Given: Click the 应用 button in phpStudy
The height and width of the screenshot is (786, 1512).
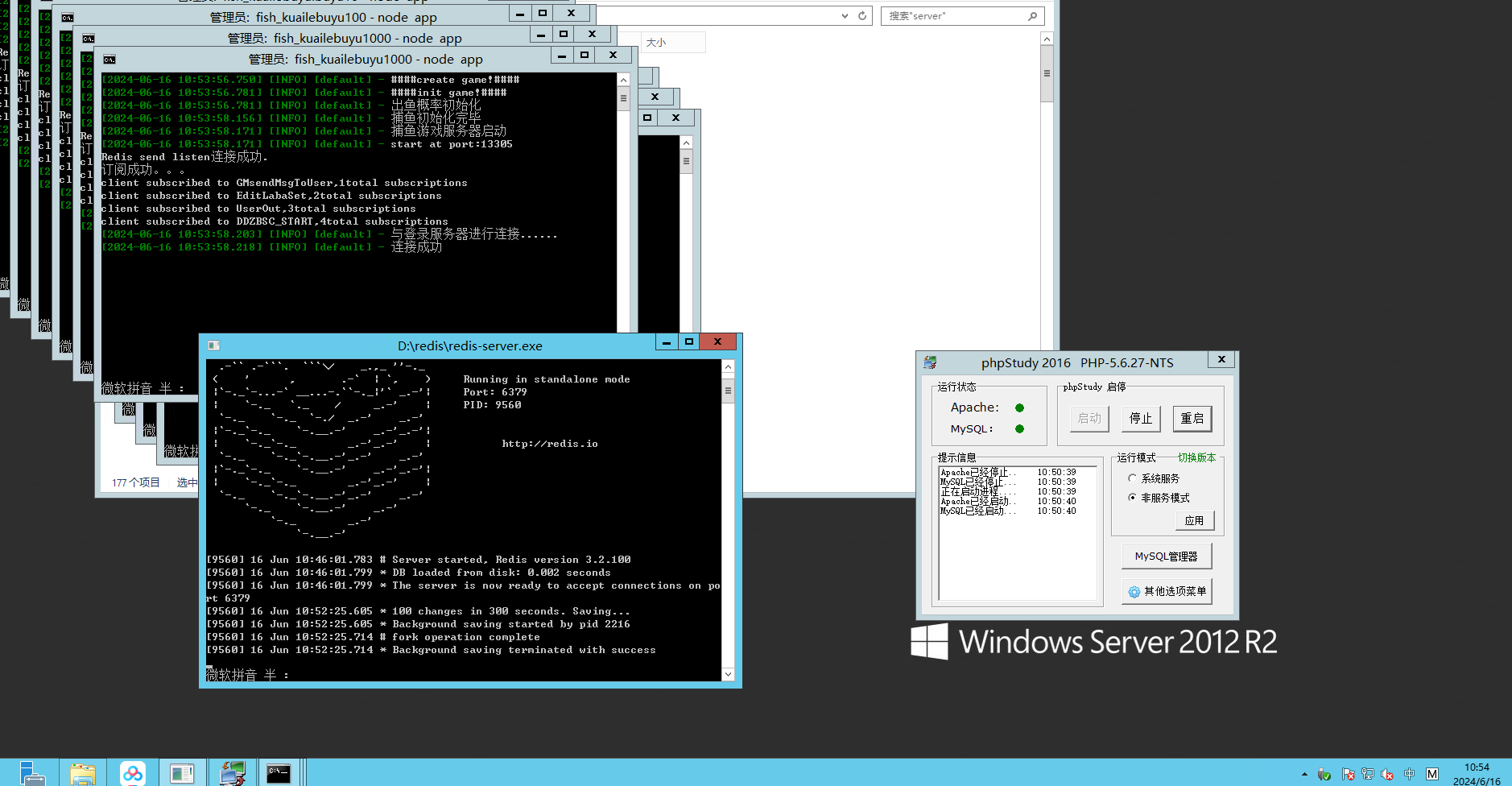Looking at the screenshot, I should tap(1195, 521).
